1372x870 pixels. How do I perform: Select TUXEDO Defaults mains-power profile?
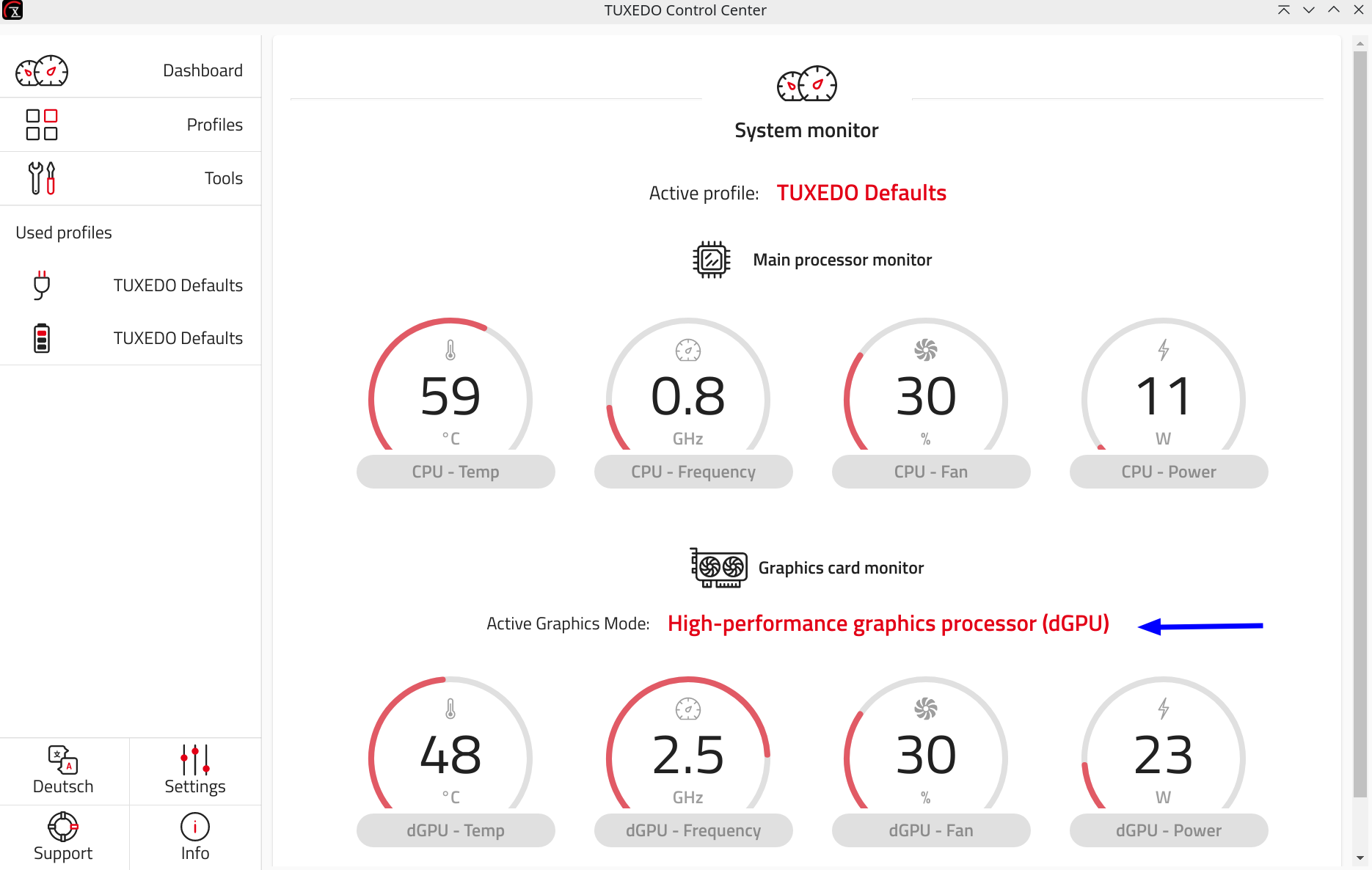(x=178, y=285)
